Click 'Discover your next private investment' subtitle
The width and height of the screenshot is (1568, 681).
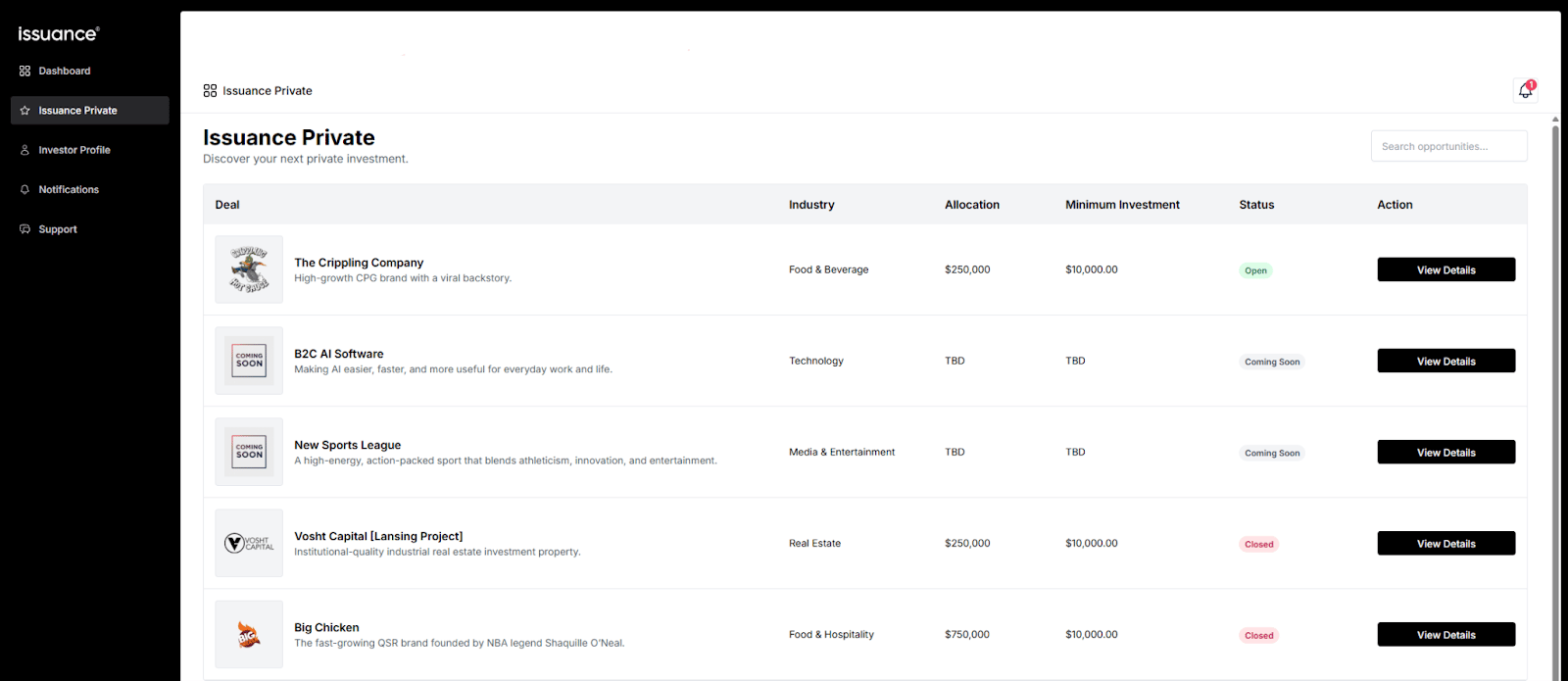[x=306, y=159]
